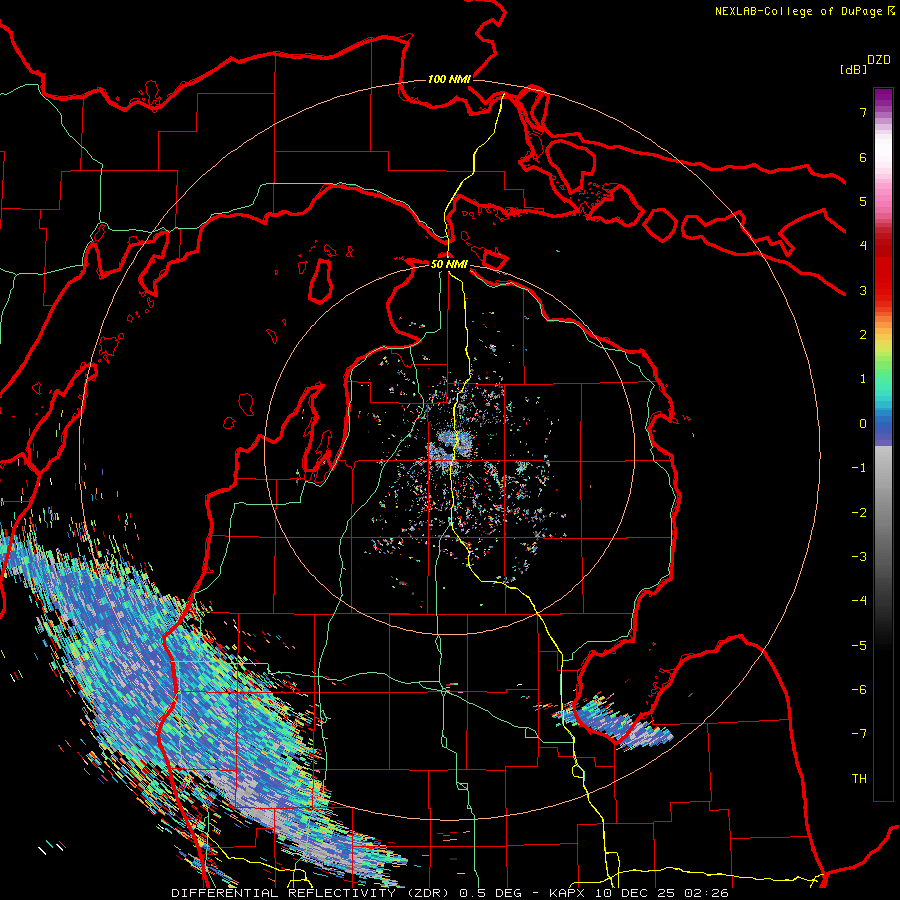Click the -7 value on color scale

(859, 734)
